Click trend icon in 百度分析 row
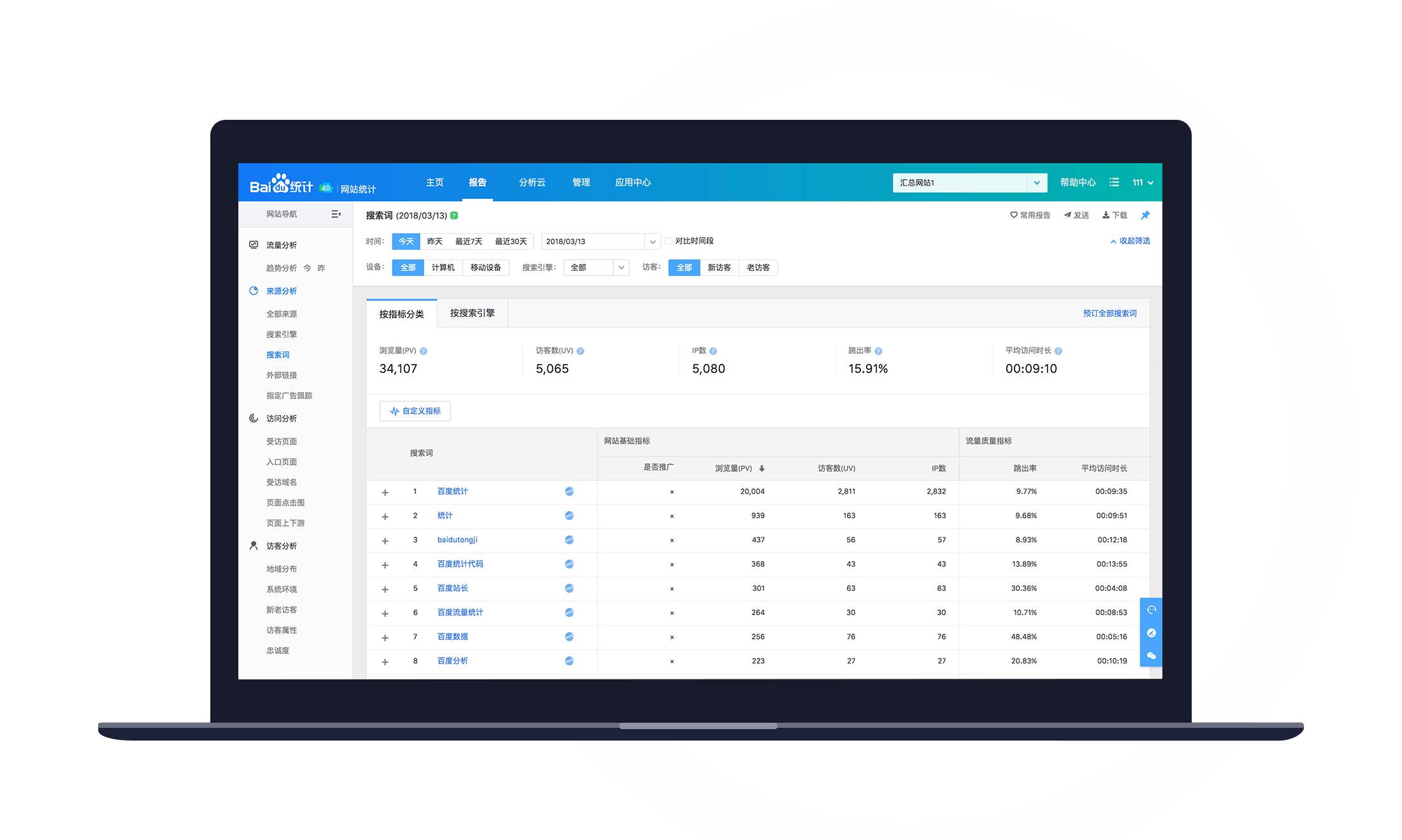The height and width of the screenshot is (840, 1402). (569, 661)
